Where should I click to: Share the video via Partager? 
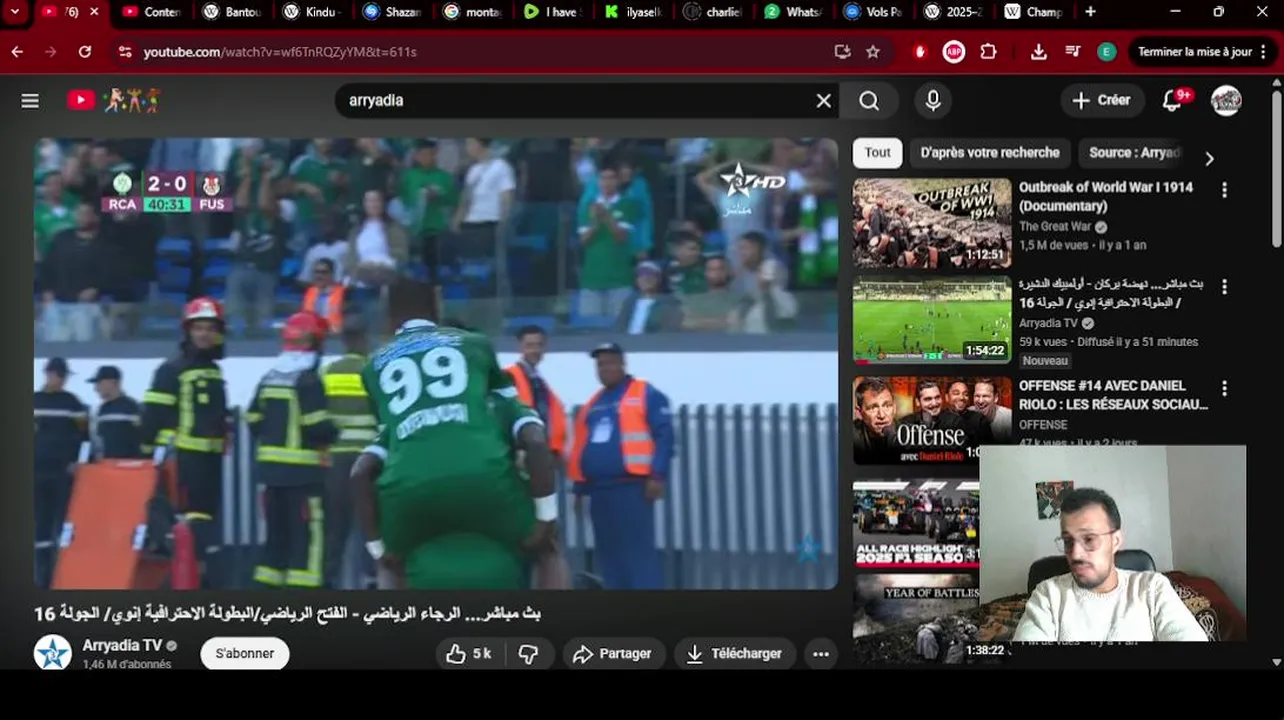612,654
